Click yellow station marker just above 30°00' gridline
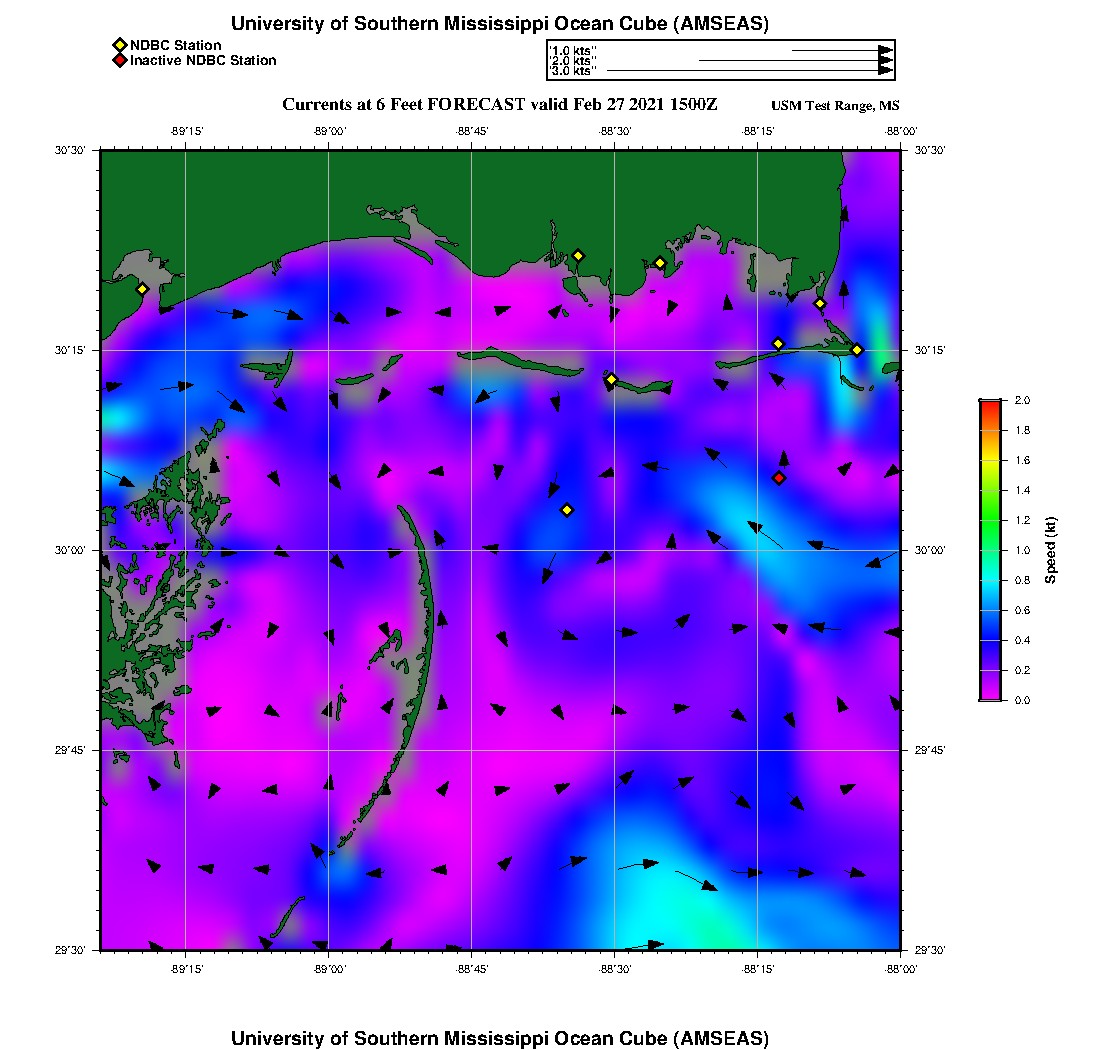 pos(567,510)
